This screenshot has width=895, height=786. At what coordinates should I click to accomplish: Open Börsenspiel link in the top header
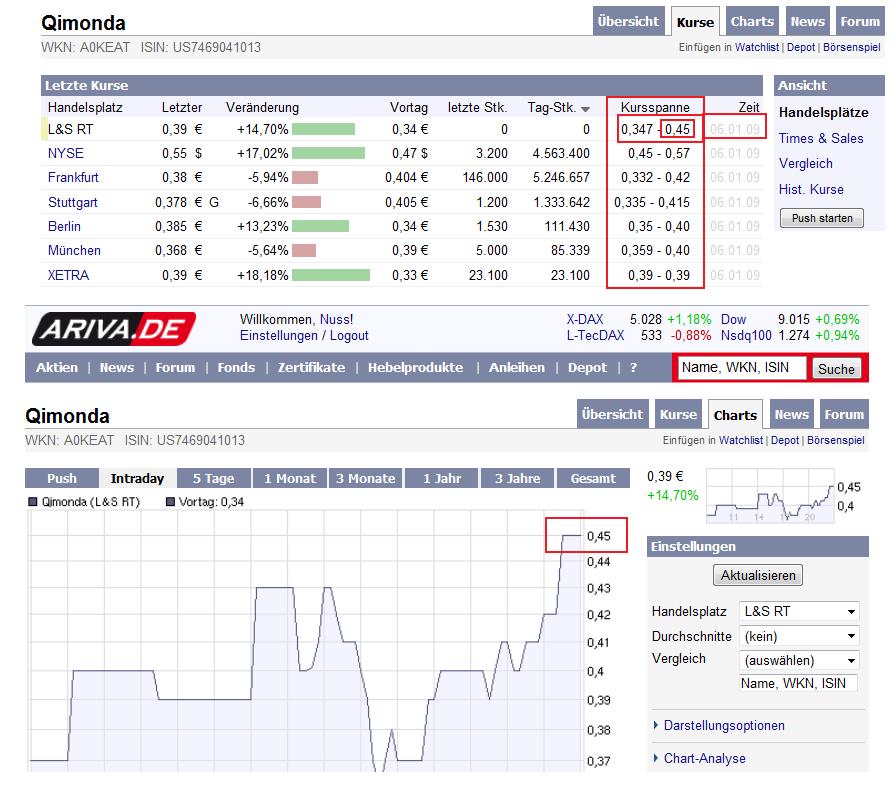point(852,47)
